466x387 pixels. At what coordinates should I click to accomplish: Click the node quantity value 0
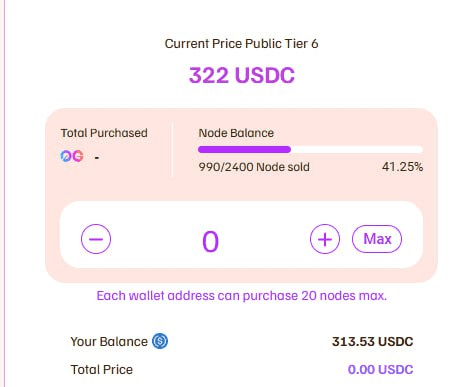pos(211,241)
